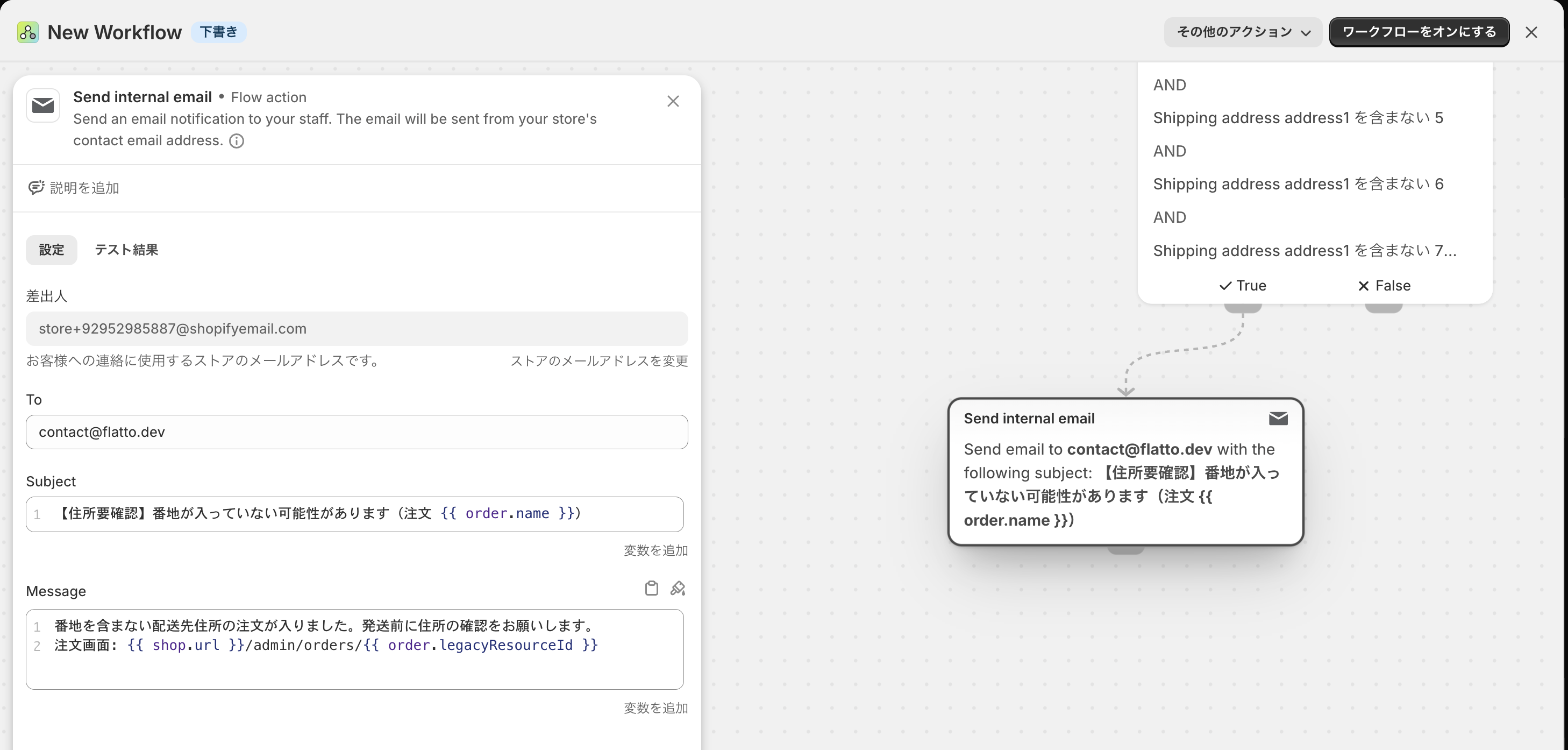This screenshot has height=750, width=1568.
Task: Click the format/clean icon above Message
Action: (x=678, y=588)
